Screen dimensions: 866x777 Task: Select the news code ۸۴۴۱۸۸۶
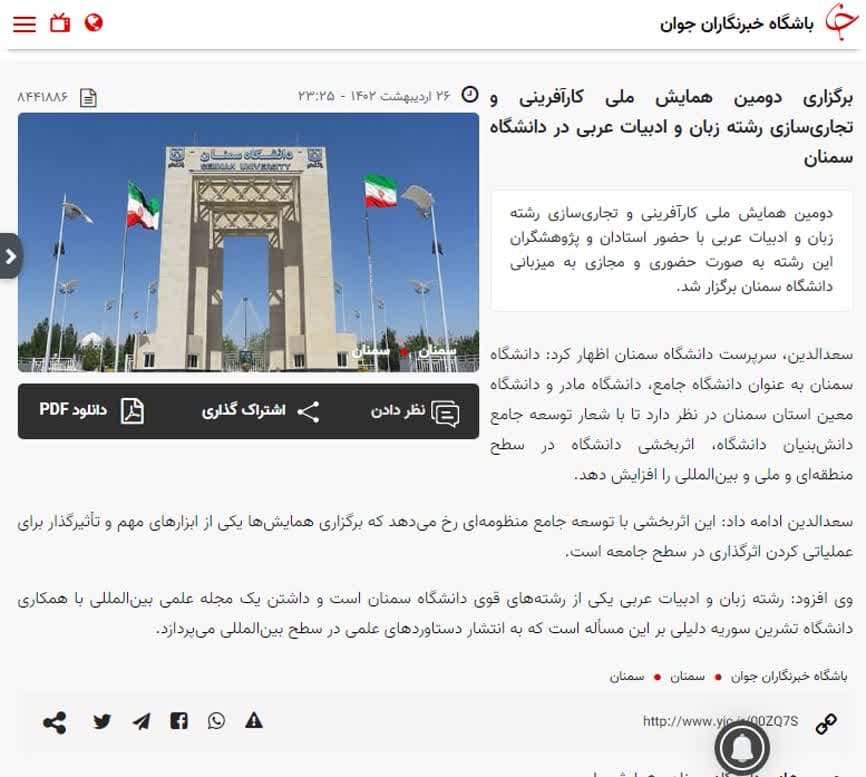click(x=42, y=97)
